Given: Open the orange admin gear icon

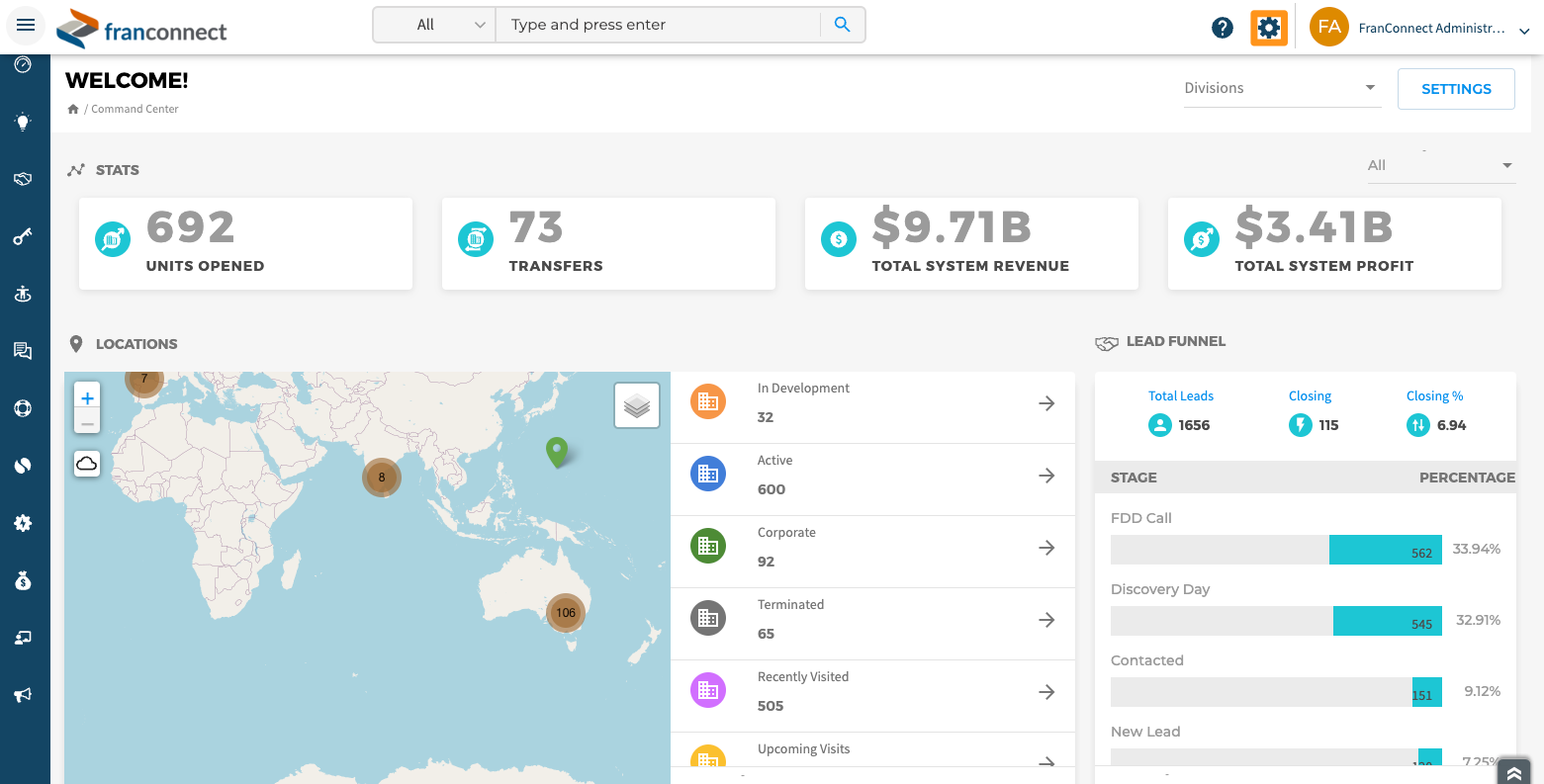Looking at the screenshot, I should (1268, 28).
